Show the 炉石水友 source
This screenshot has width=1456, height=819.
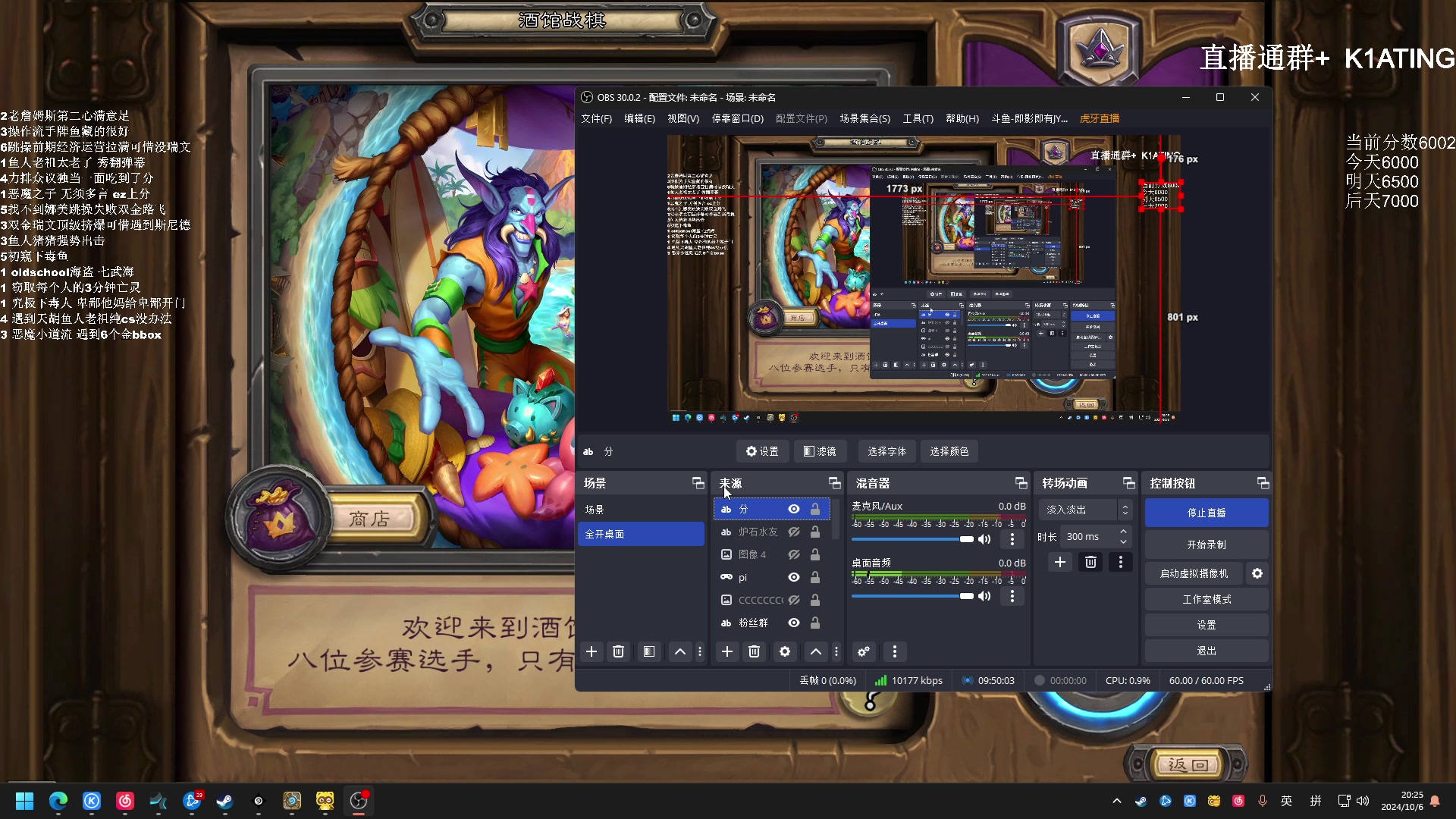pyautogui.click(x=794, y=532)
